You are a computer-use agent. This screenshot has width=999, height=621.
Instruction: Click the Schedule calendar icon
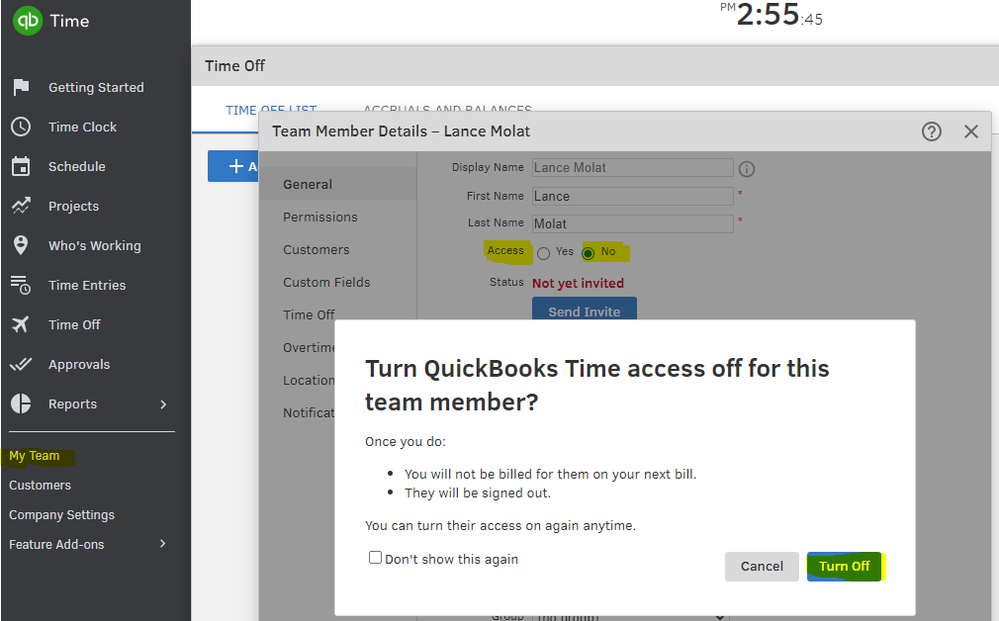click(21, 166)
